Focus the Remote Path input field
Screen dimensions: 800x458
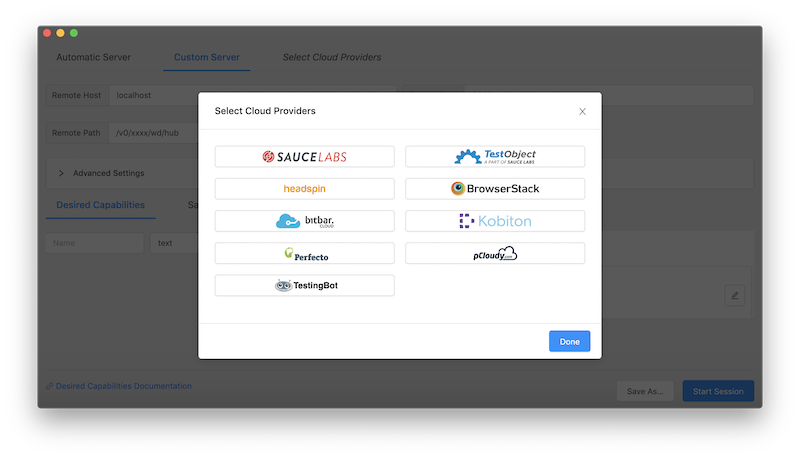(x=154, y=133)
